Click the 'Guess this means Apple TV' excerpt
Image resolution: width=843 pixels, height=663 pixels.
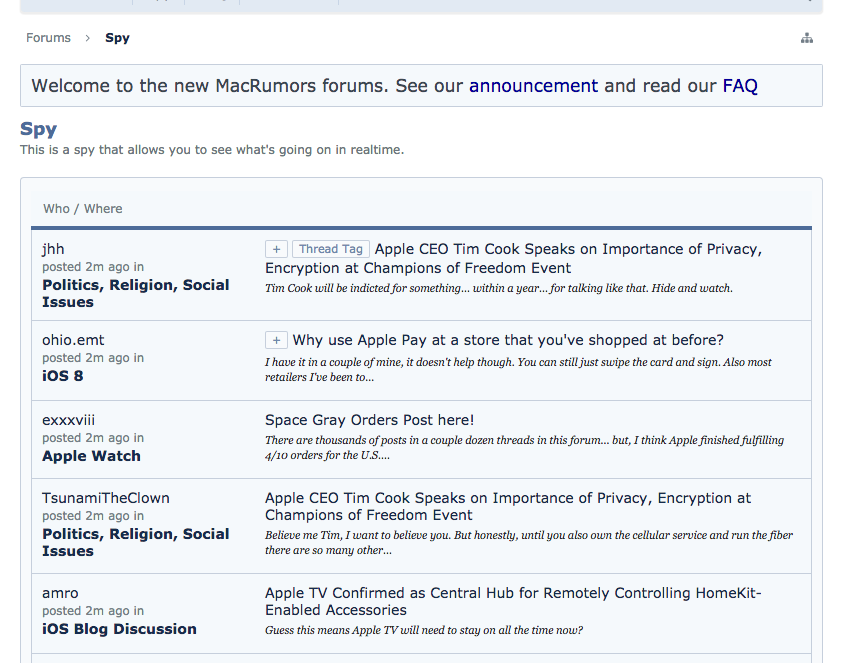(x=424, y=630)
